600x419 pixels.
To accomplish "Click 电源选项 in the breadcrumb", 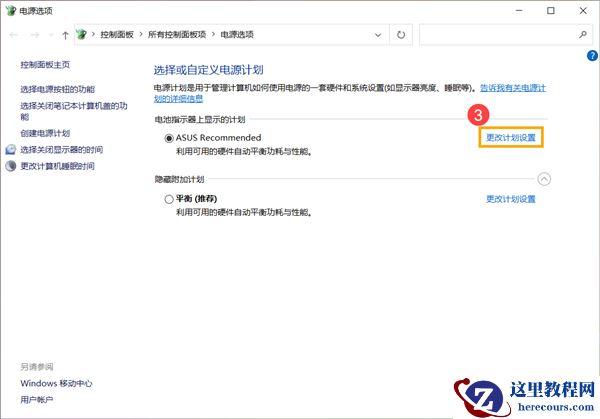I will pyautogui.click(x=237, y=34).
